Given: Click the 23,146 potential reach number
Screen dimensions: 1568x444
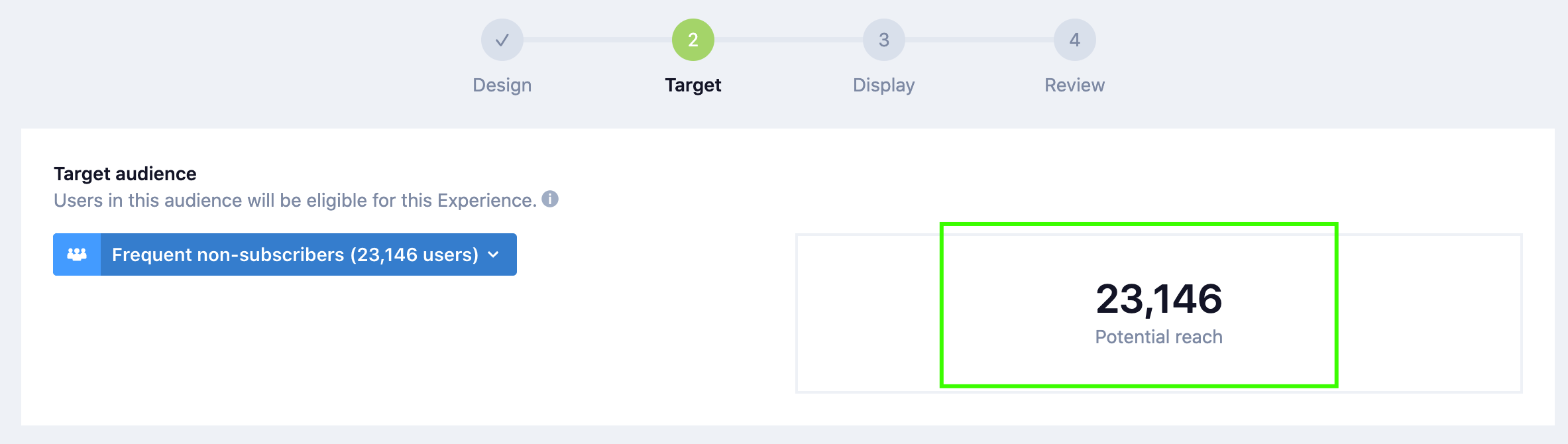Looking at the screenshot, I should (x=1158, y=299).
